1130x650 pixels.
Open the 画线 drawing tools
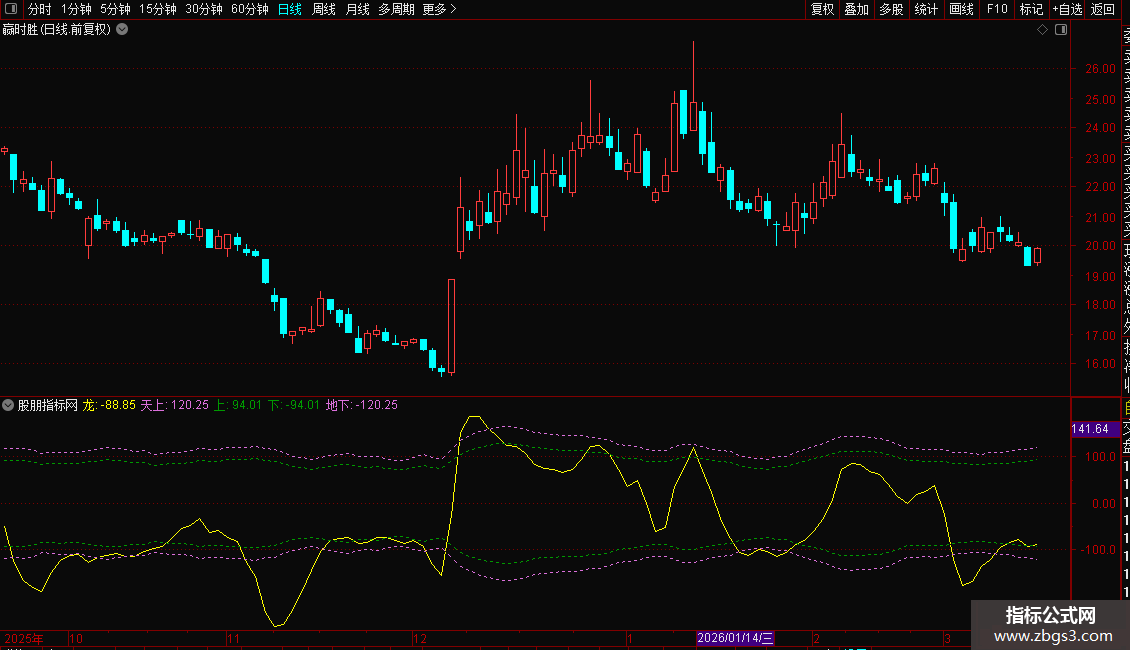(x=961, y=9)
